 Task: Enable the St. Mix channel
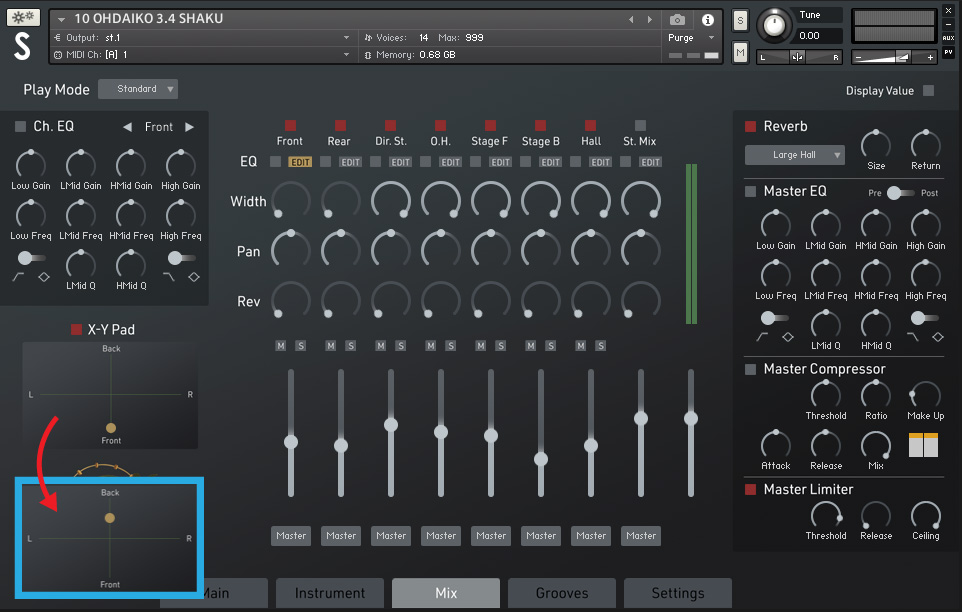tap(641, 126)
